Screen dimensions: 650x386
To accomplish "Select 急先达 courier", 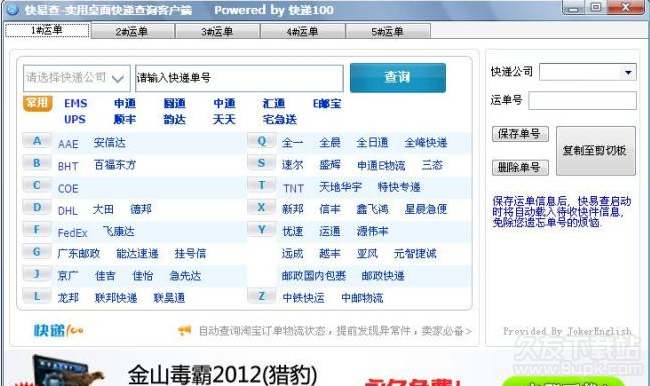I will (185, 276).
